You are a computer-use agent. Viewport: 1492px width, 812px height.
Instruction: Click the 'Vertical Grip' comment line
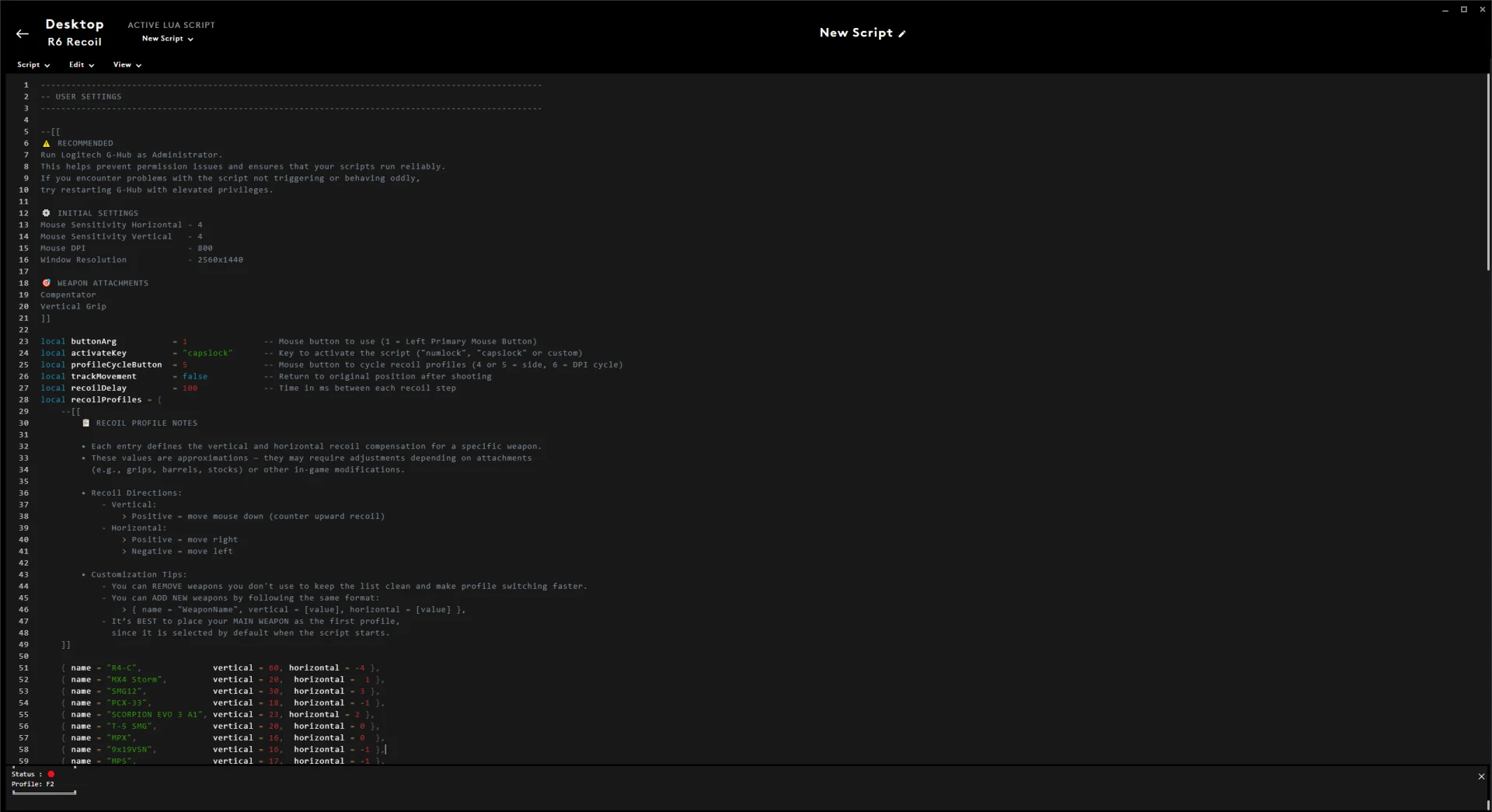[73, 307]
